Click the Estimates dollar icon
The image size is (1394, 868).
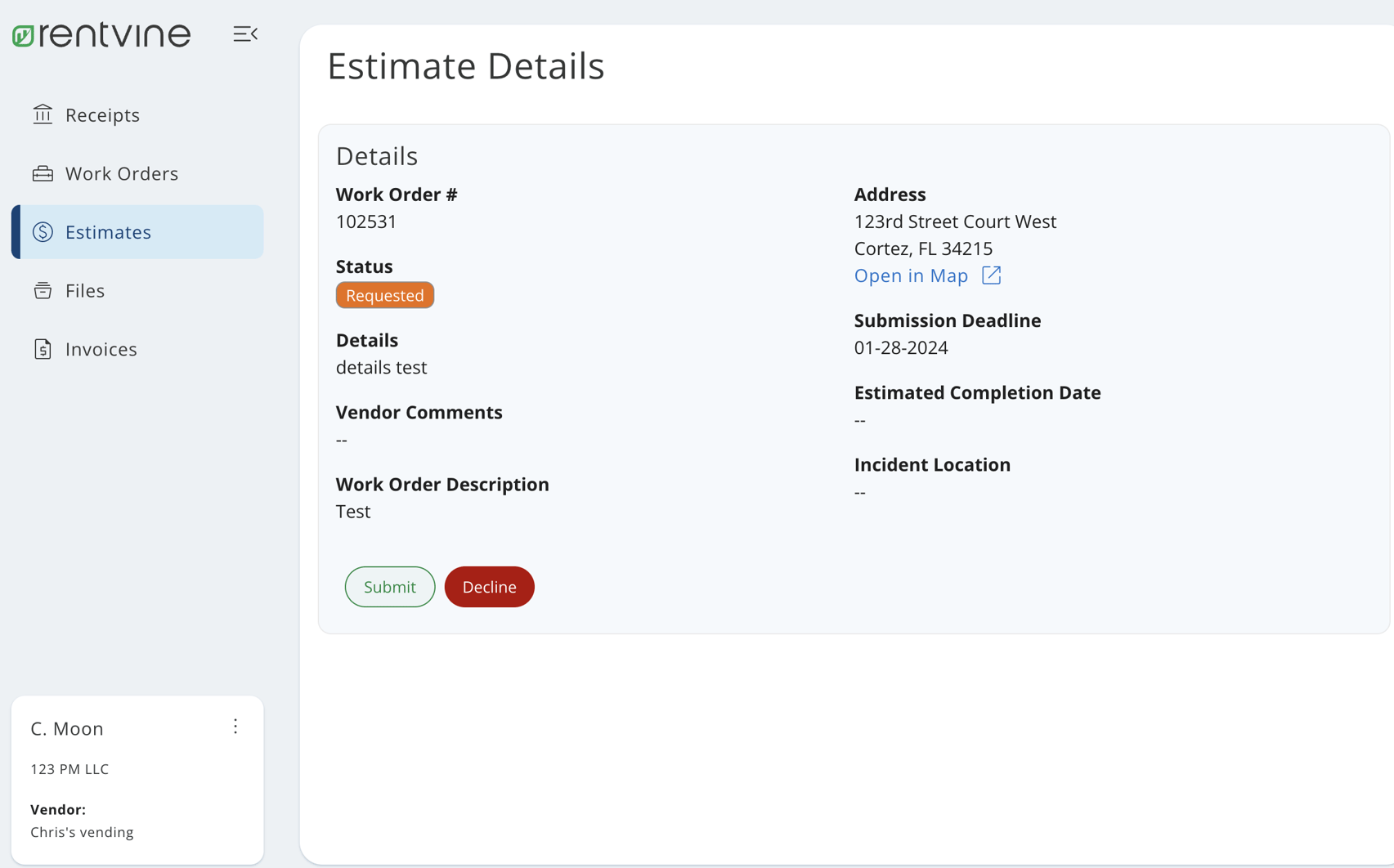(x=42, y=232)
